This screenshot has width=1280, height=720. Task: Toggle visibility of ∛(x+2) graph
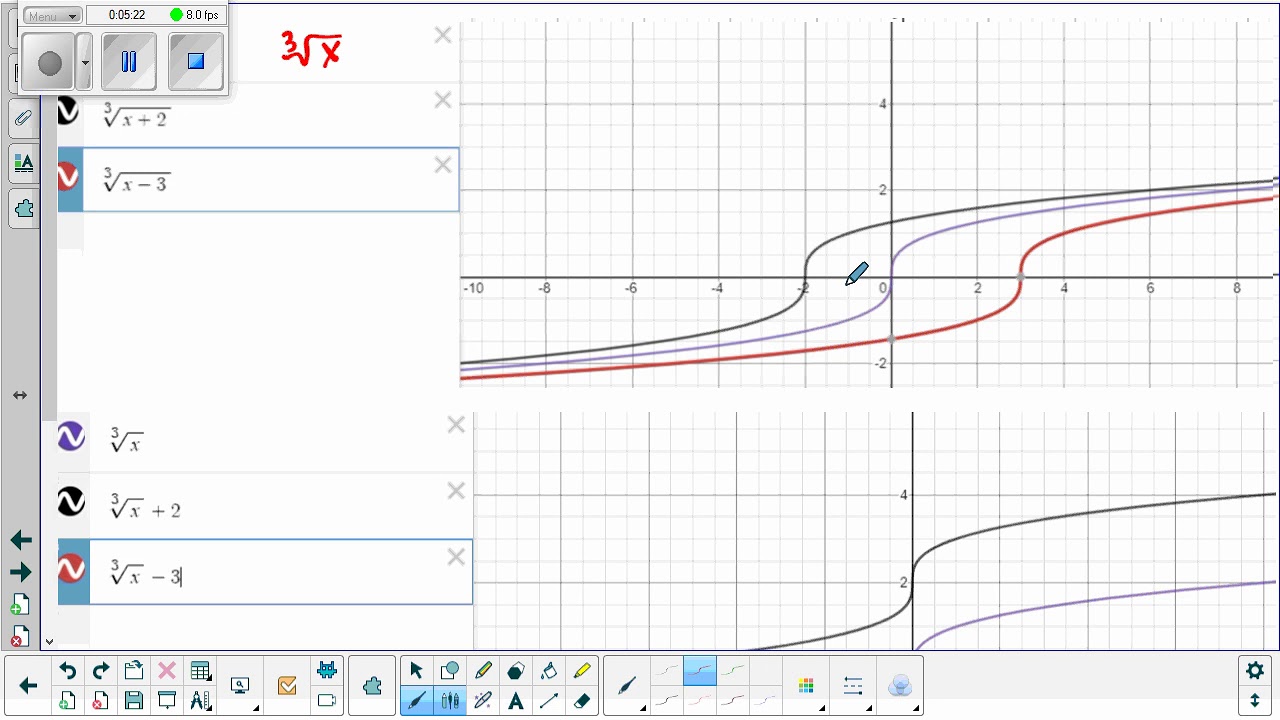coord(68,111)
